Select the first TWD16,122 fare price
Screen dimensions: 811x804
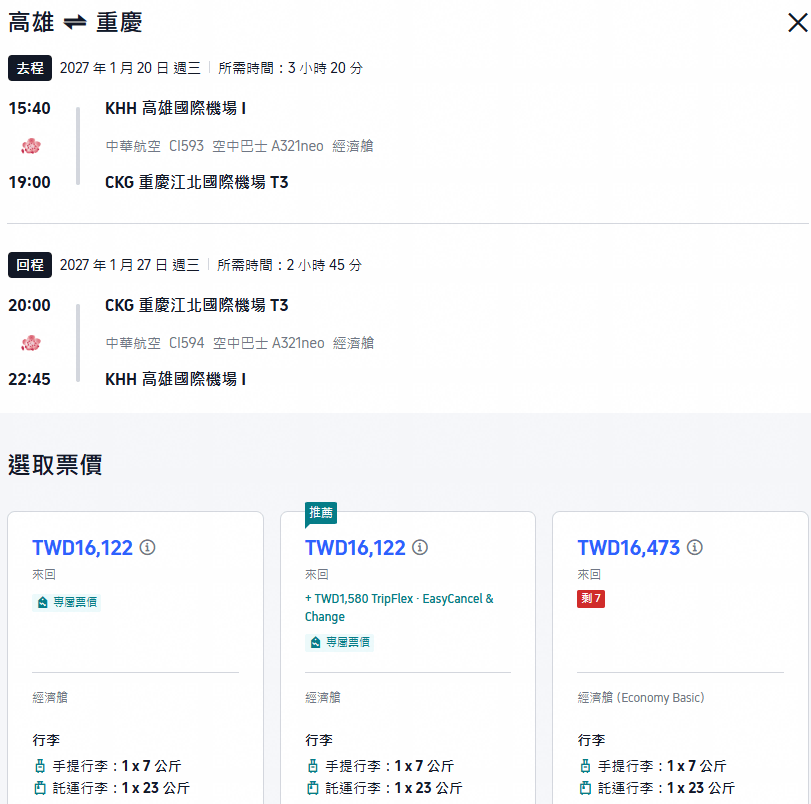[x=83, y=548]
